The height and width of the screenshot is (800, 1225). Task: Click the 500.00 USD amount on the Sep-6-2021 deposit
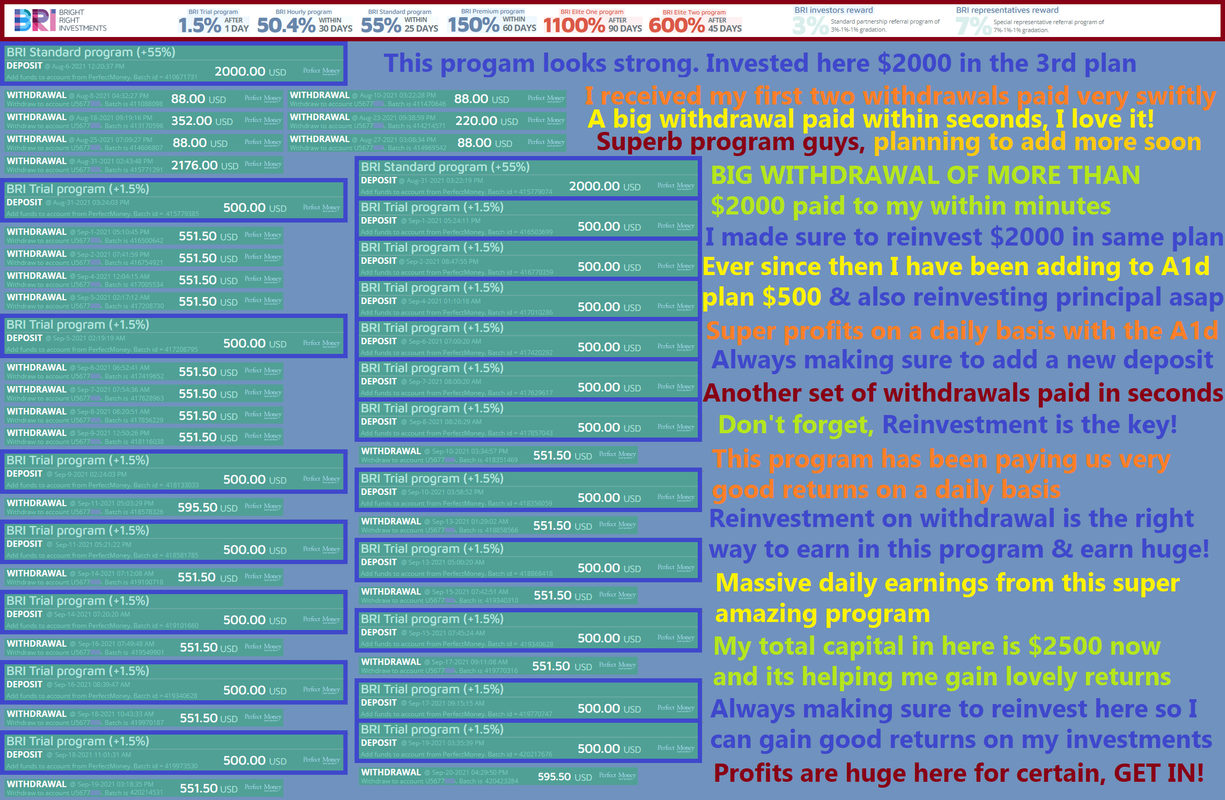(x=609, y=347)
